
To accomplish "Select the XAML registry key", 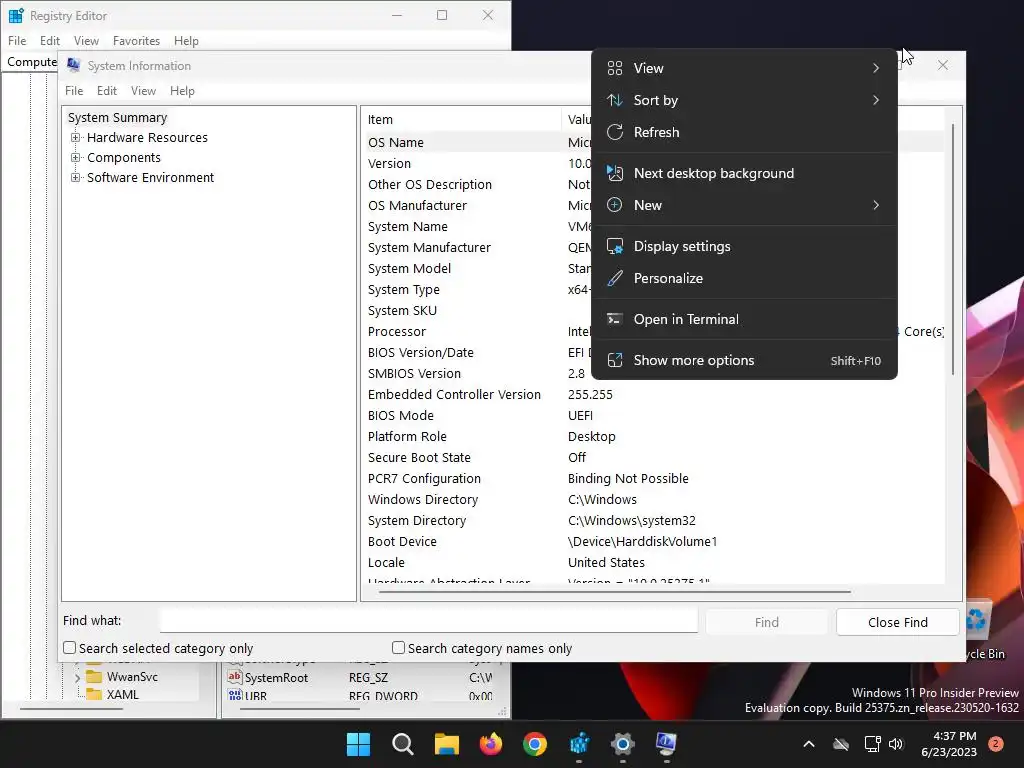I will [123, 695].
